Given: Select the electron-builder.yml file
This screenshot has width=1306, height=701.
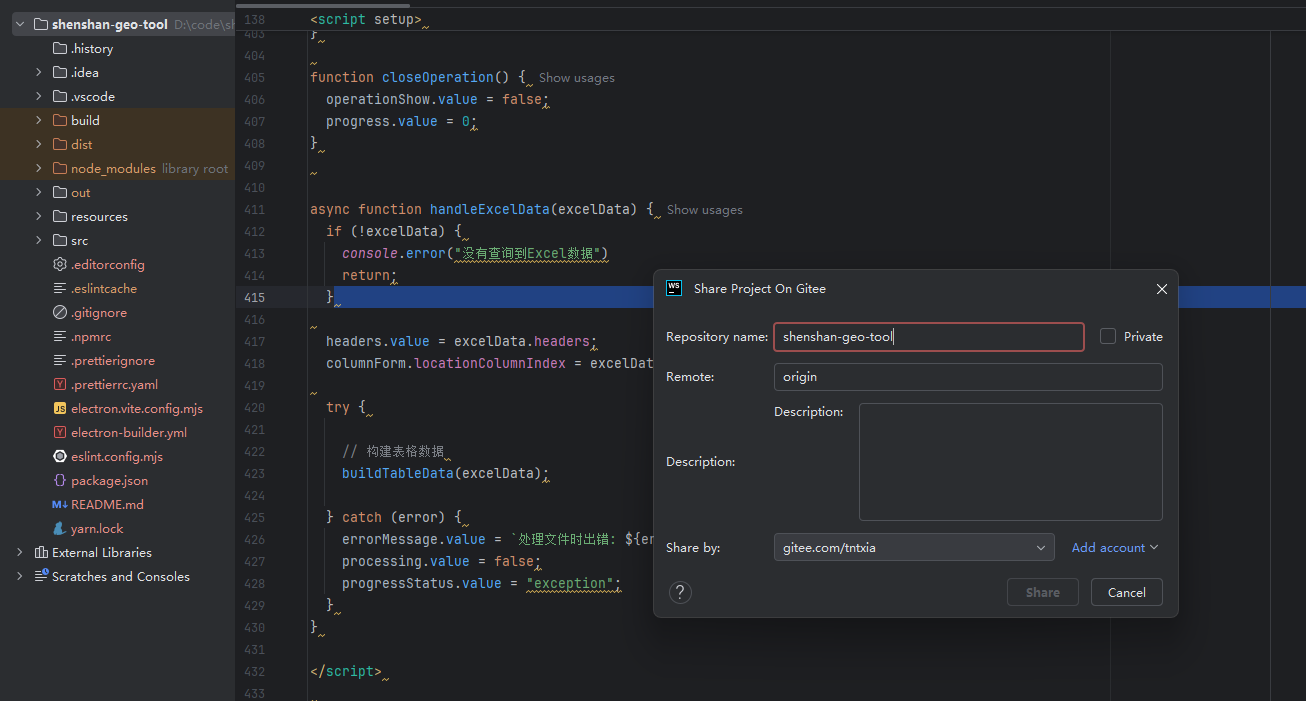Looking at the screenshot, I should pyautogui.click(x=129, y=433).
